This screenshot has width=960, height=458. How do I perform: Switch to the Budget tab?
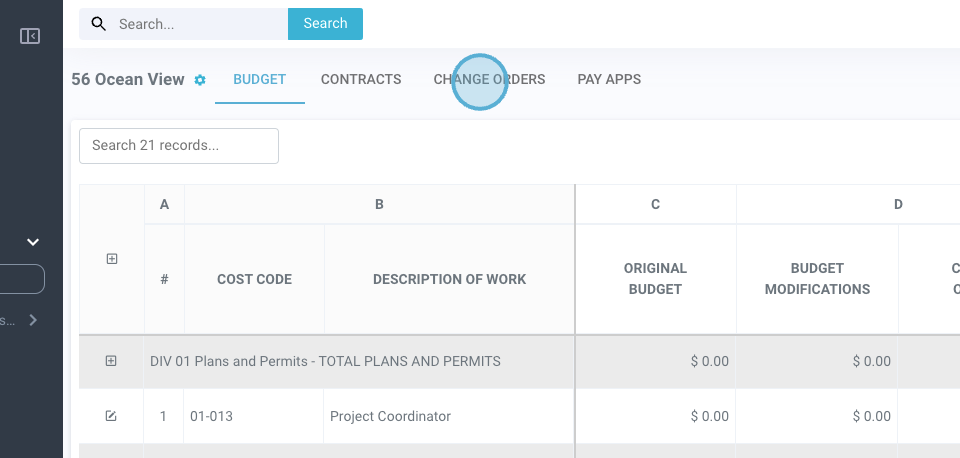tap(259, 80)
